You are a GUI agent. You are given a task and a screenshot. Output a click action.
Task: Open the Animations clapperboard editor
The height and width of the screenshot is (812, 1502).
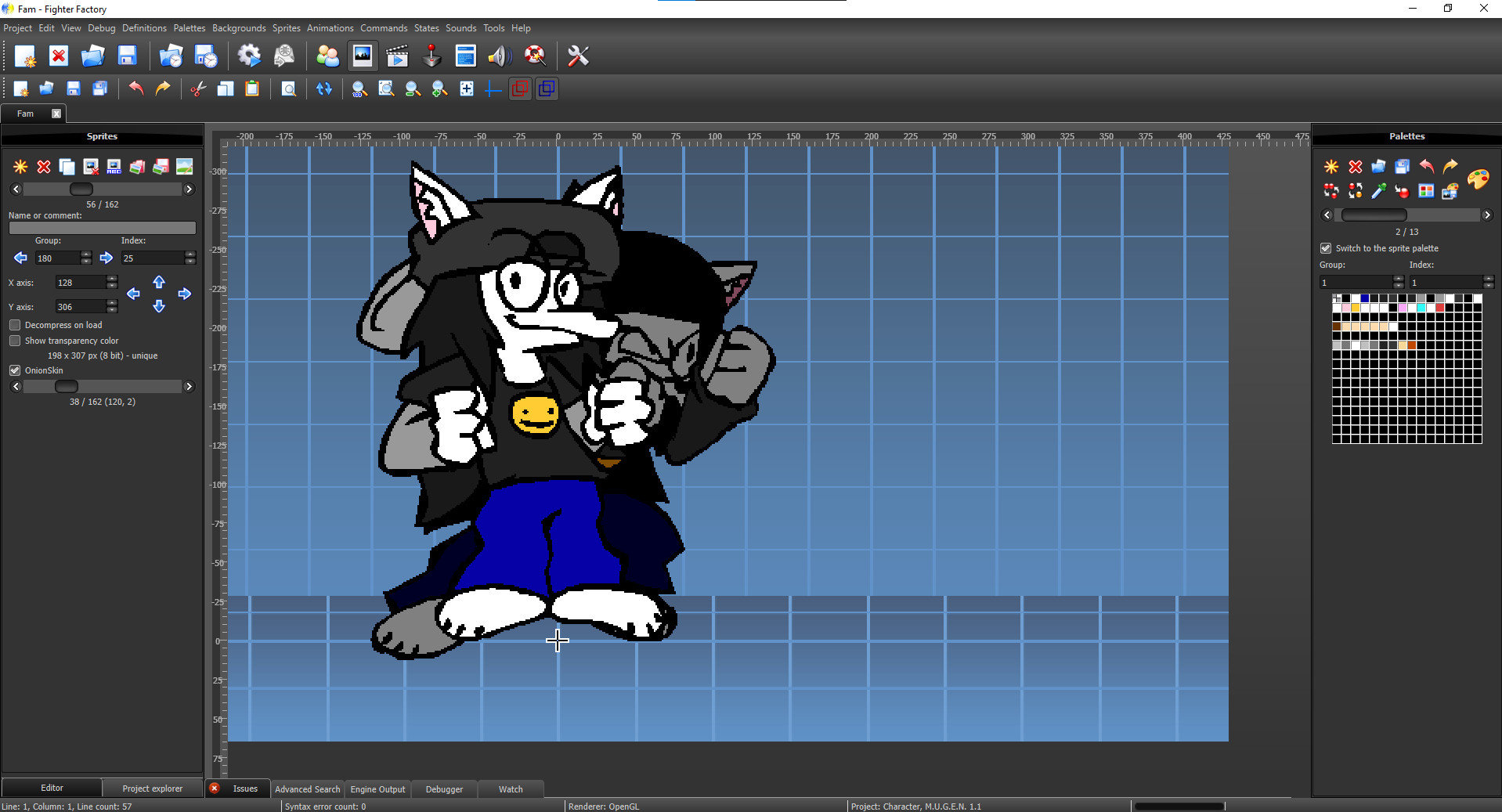point(397,56)
